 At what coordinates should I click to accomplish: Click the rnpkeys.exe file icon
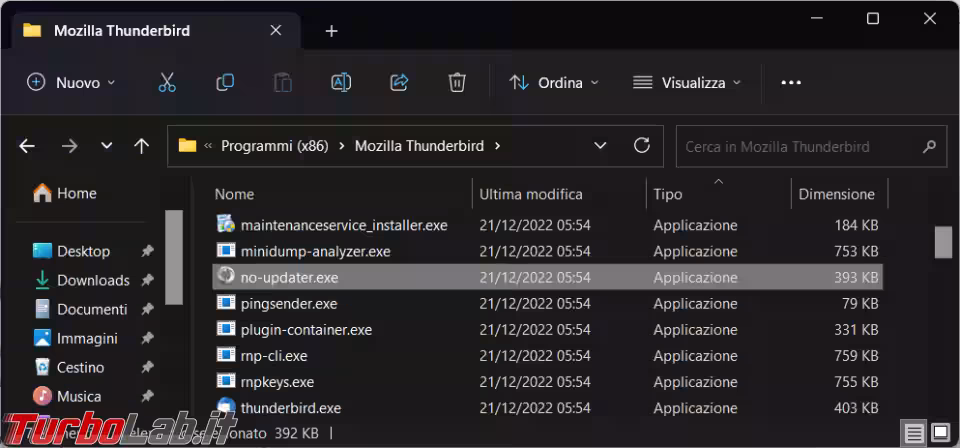226,381
